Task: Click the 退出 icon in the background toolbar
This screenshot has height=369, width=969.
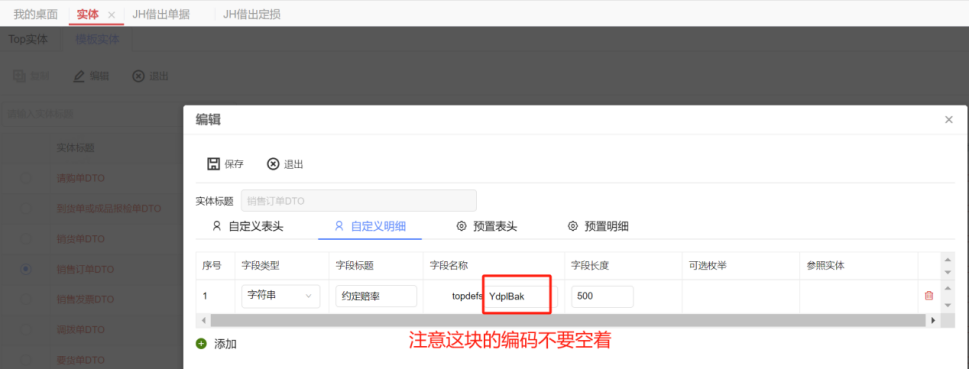Action: point(138,76)
